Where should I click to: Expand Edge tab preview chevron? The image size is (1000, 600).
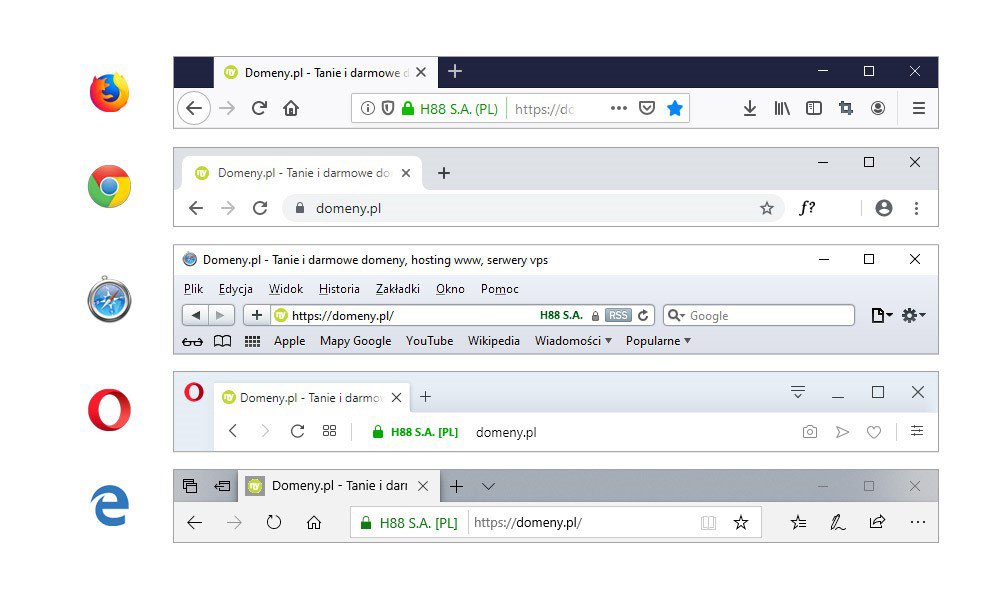click(489, 487)
